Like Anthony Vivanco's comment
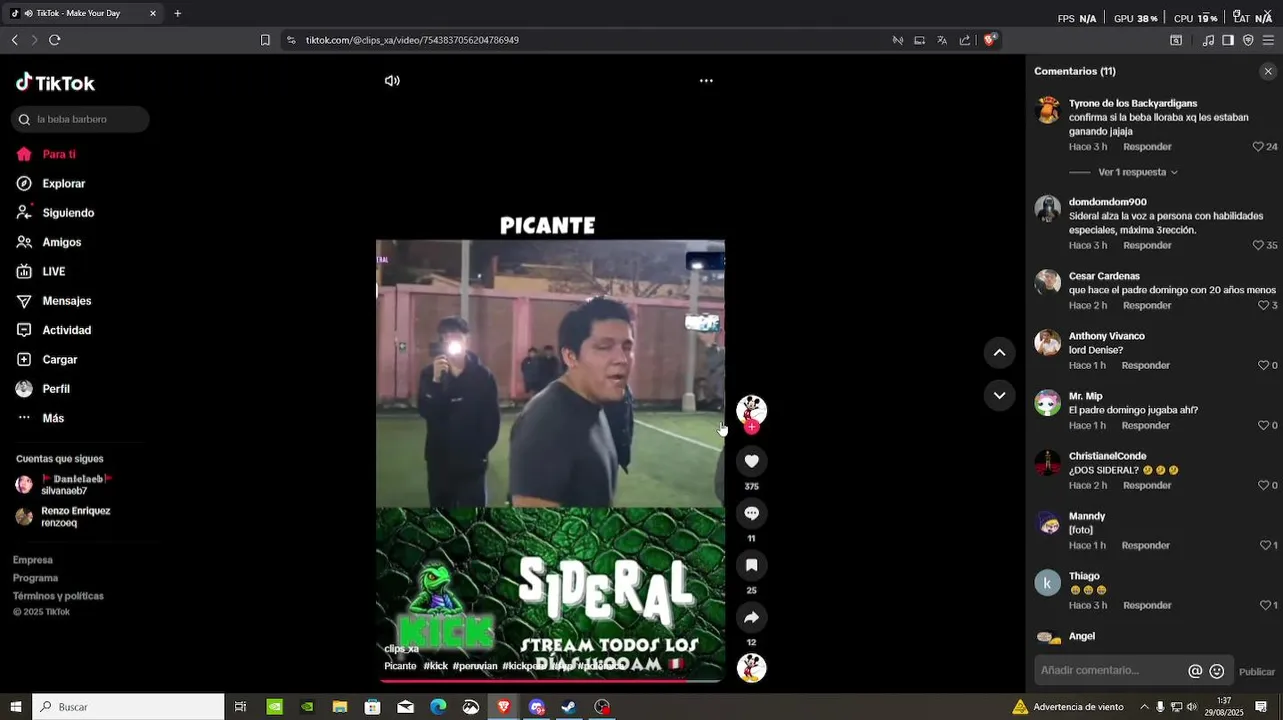The image size is (1283, 720). pyautogui.click(x=1263, y=365)
